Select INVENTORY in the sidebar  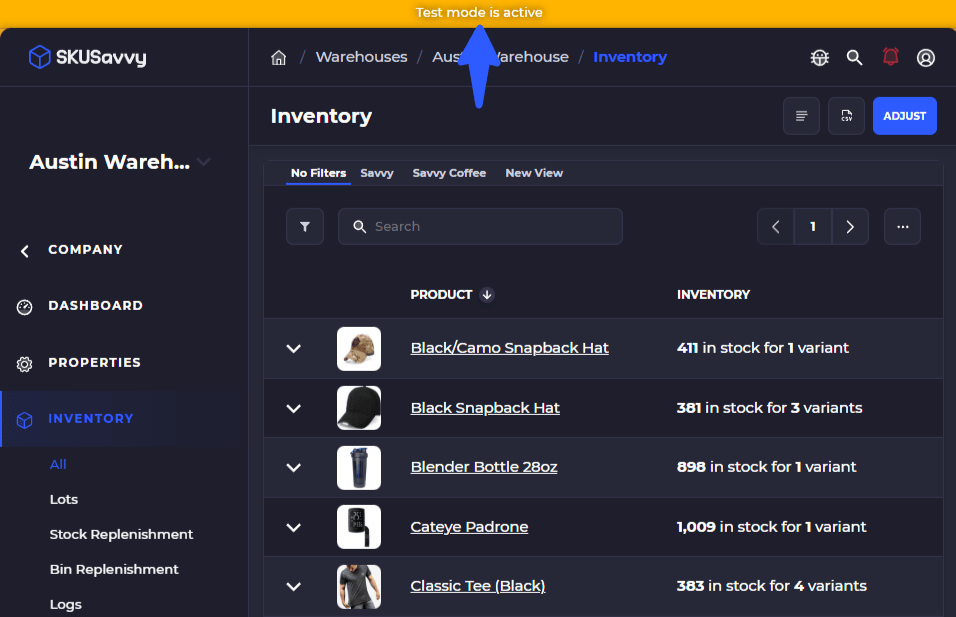[x=91, y=419]
